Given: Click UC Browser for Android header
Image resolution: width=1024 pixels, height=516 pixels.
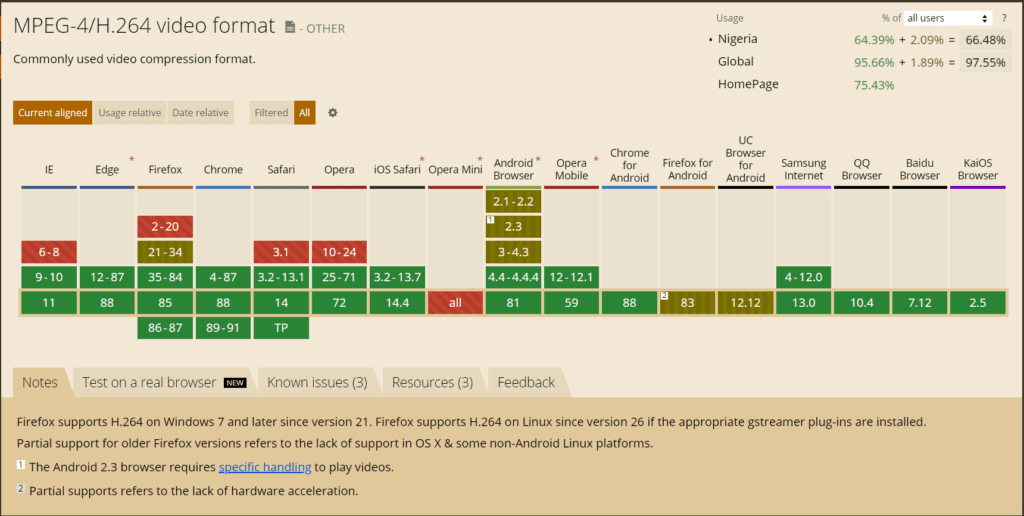Looking at the screenshot, I should [746, 159].
